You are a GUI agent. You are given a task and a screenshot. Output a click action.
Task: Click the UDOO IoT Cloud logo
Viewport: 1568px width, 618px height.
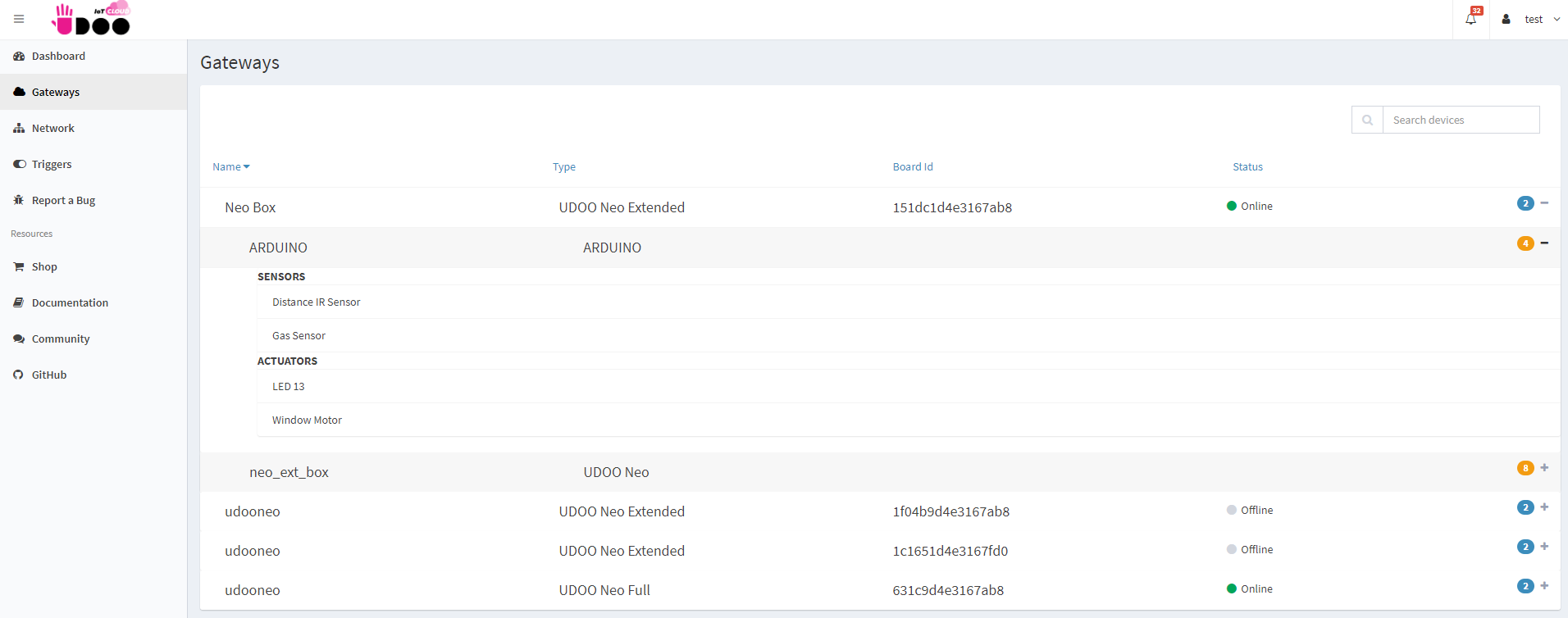tap(90, 18)
